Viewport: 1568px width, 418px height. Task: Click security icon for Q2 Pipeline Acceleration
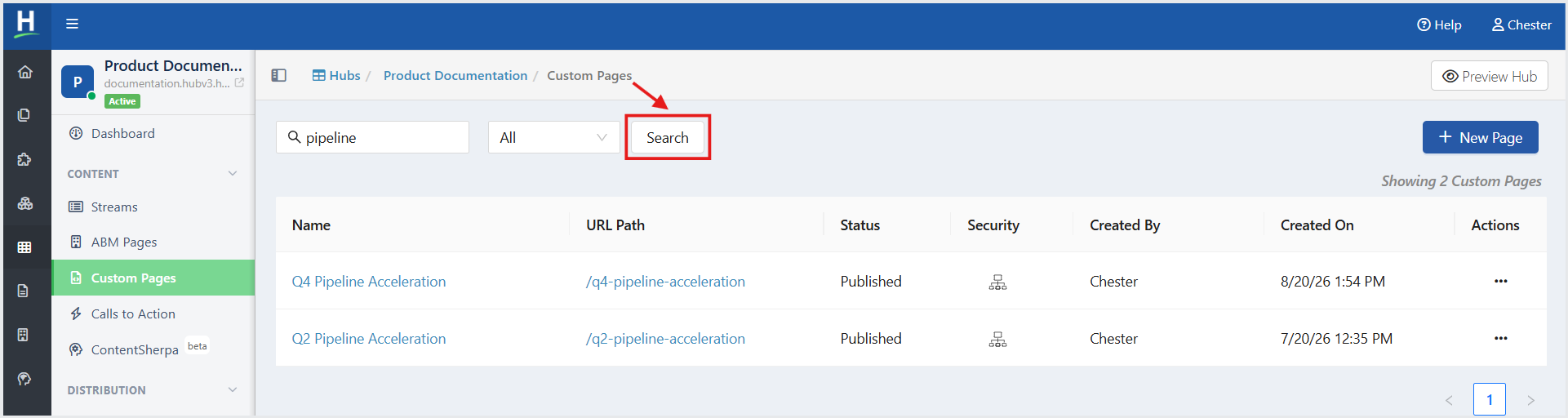point(997,339)
